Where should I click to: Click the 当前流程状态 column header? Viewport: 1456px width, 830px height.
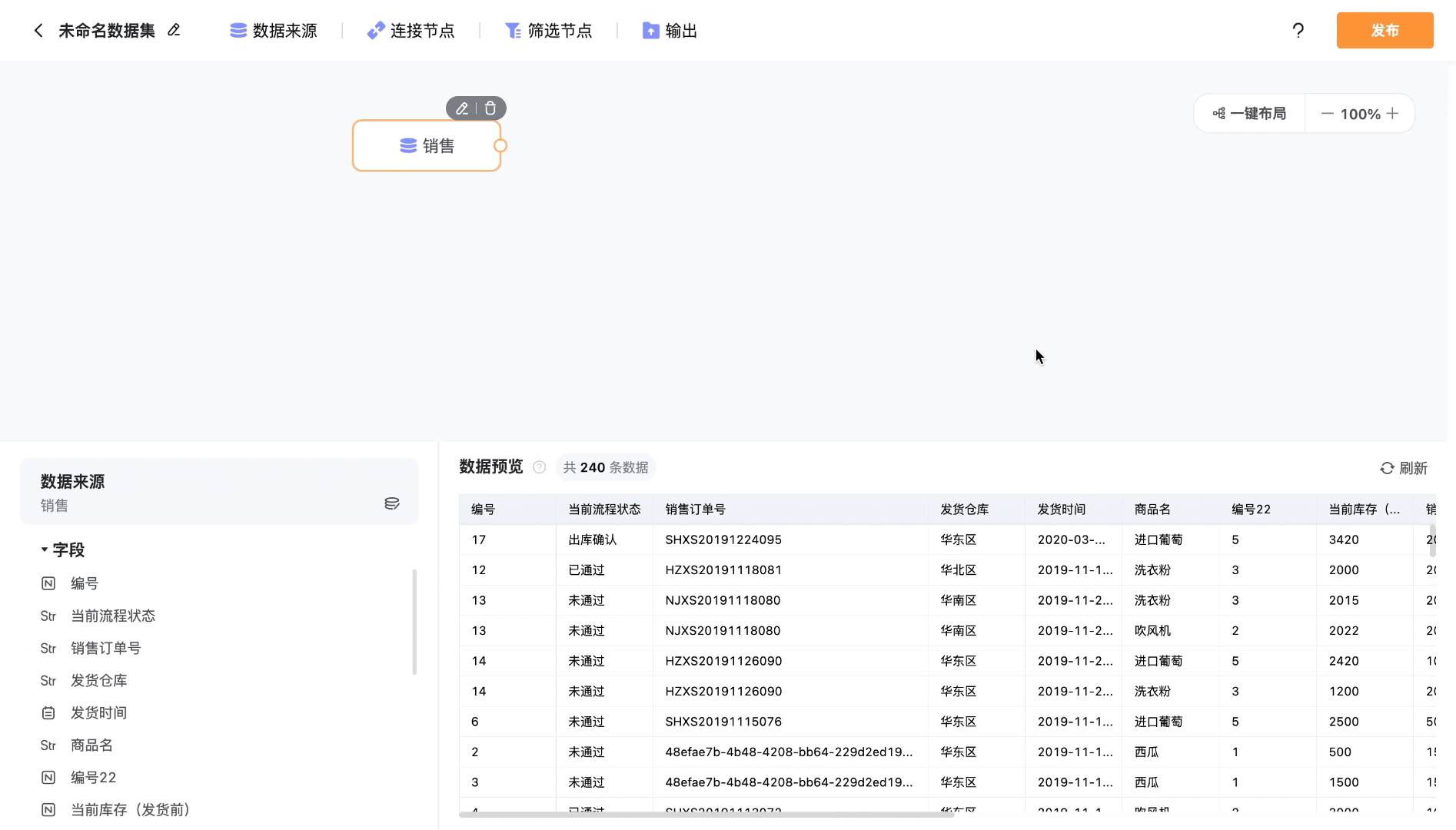point(604,510)
